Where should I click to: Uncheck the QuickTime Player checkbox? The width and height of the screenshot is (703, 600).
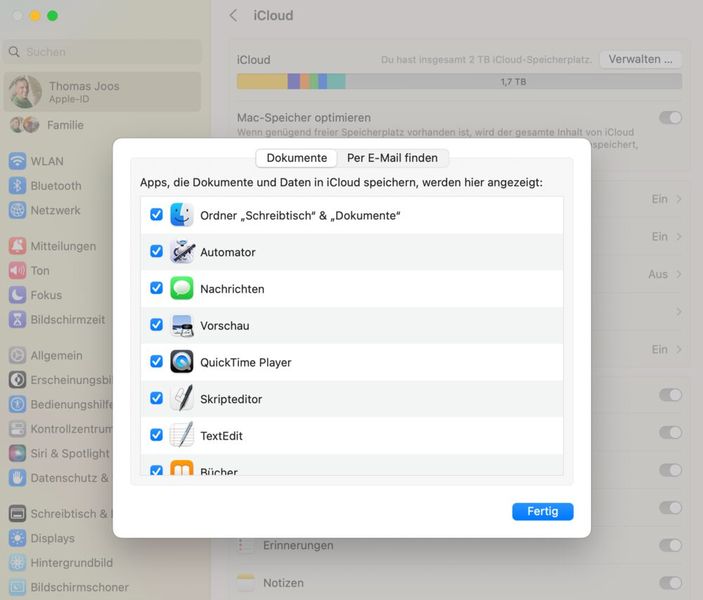tap(156, 362)
